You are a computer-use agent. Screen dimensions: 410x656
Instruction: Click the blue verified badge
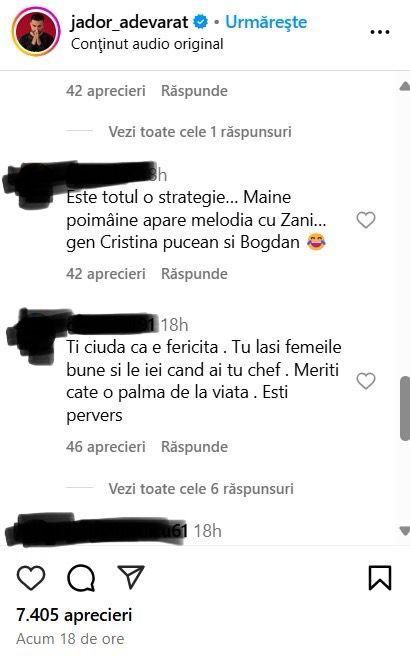click(200, 22)
